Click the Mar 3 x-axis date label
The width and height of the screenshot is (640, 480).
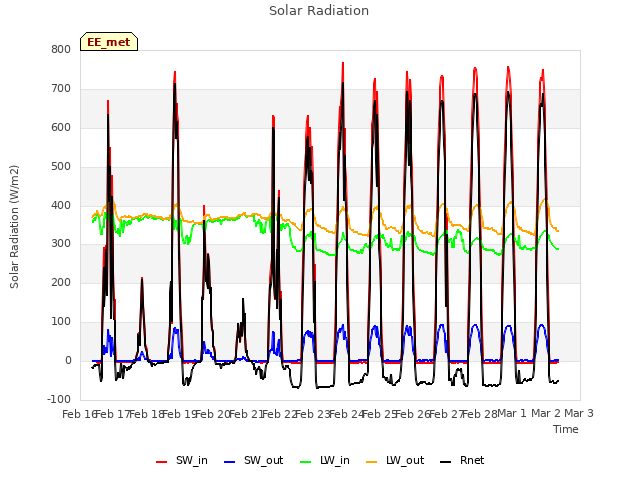(579, 413)
